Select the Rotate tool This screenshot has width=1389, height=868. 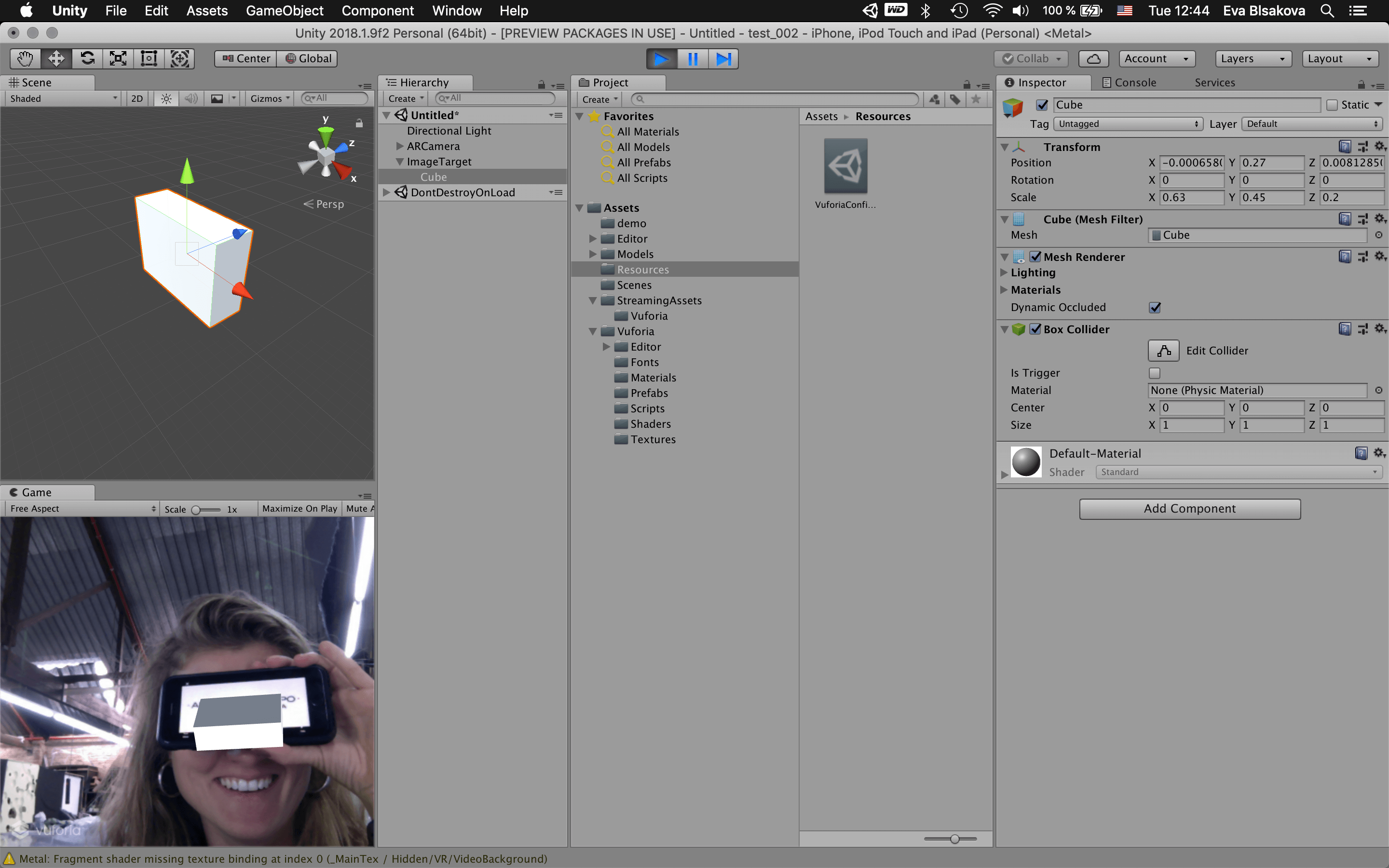tap(87, 58)
